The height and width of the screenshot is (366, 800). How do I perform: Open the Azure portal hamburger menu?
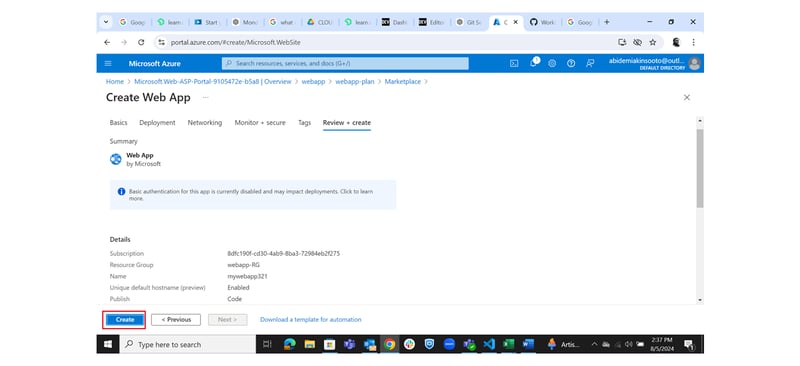[108, 63]
